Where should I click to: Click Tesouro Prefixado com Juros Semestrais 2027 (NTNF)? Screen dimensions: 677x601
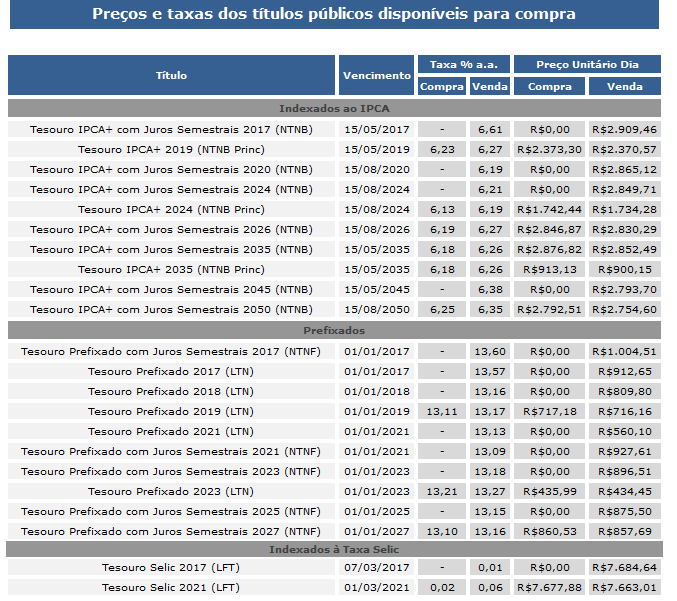[x=171, y=531]
